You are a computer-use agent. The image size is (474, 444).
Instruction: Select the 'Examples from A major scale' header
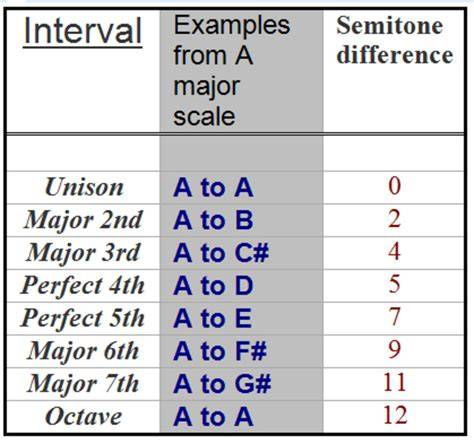pos(231,71)
